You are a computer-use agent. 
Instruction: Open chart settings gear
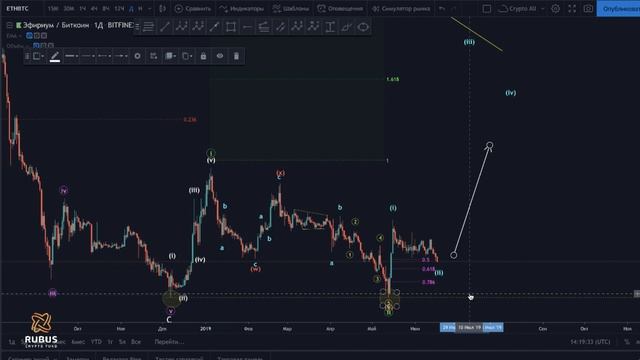click(556, 9)
